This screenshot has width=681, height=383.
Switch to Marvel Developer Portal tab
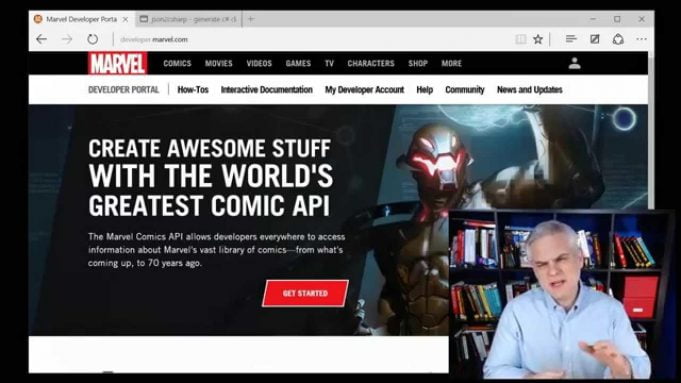click(81, 20)
